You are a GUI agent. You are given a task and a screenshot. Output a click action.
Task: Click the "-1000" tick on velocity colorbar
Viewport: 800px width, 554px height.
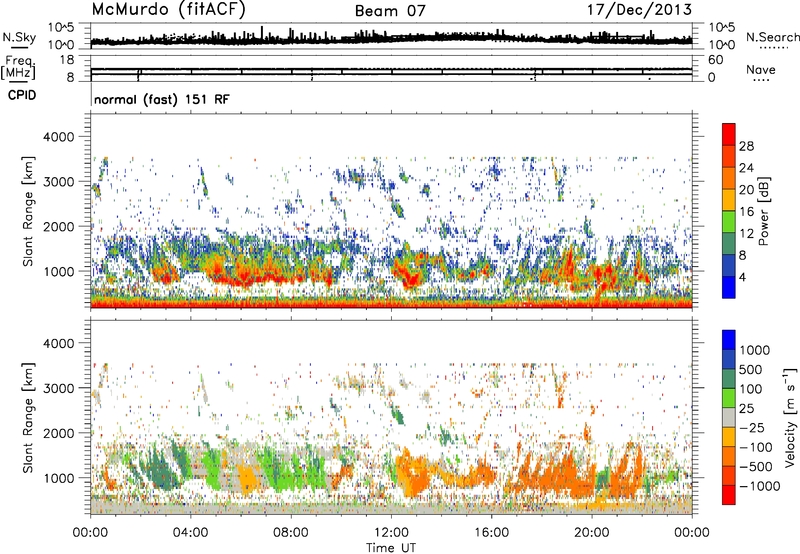pos(759,486)
